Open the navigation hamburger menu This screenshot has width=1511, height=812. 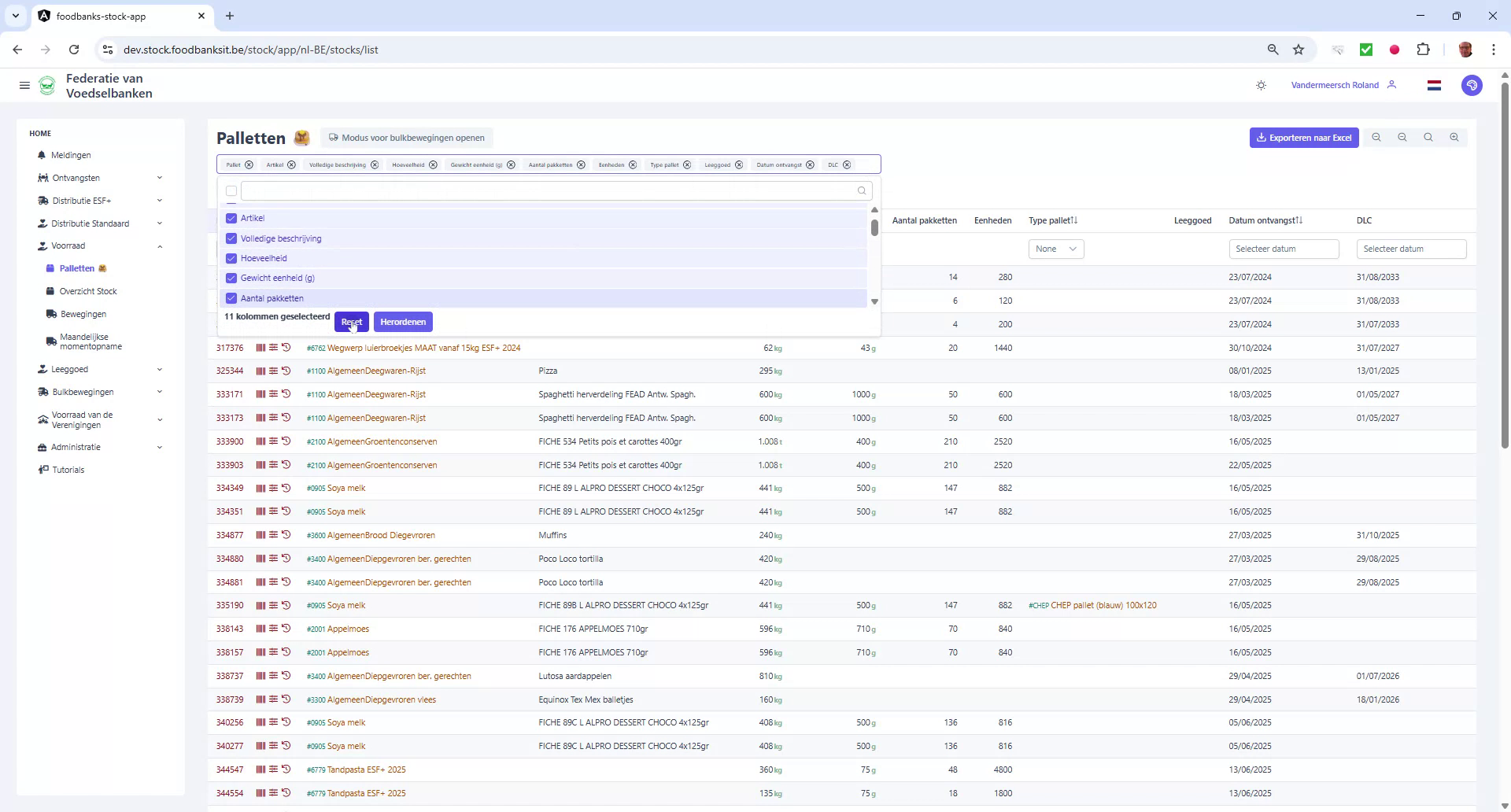coord(24,85)
